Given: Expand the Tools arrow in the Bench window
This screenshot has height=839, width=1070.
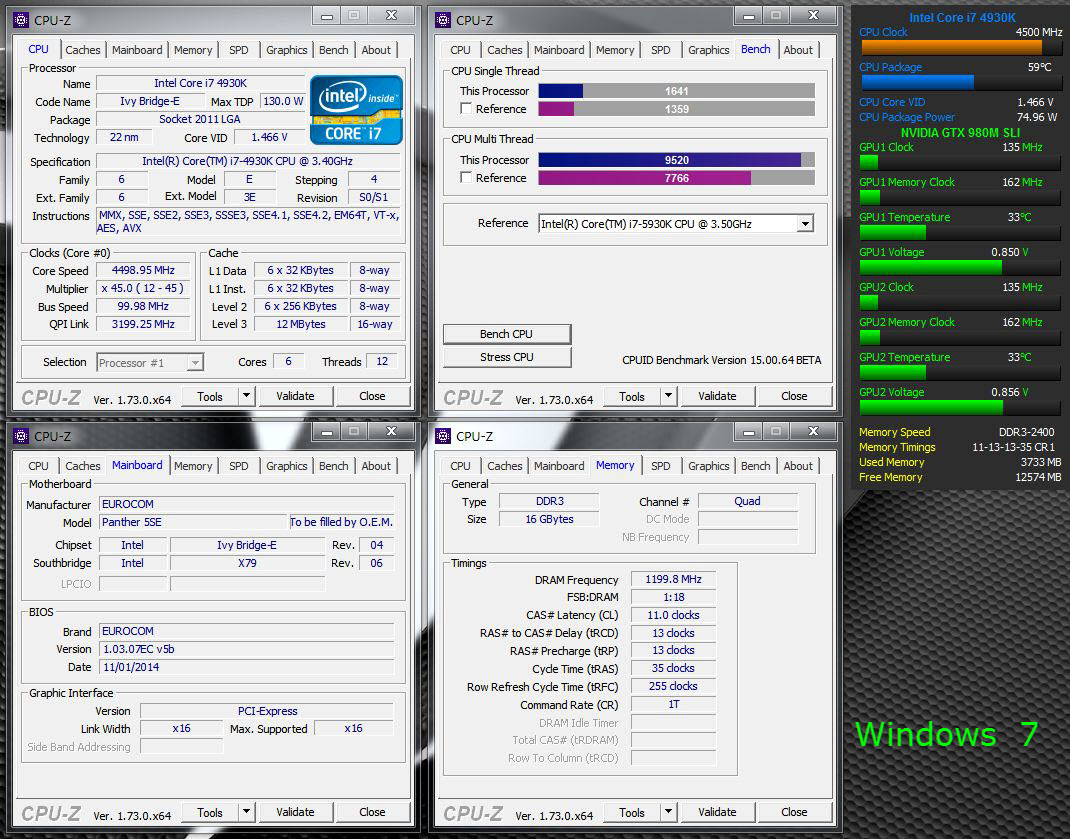Looking at the screenshot, I should (x=668, y=396).
